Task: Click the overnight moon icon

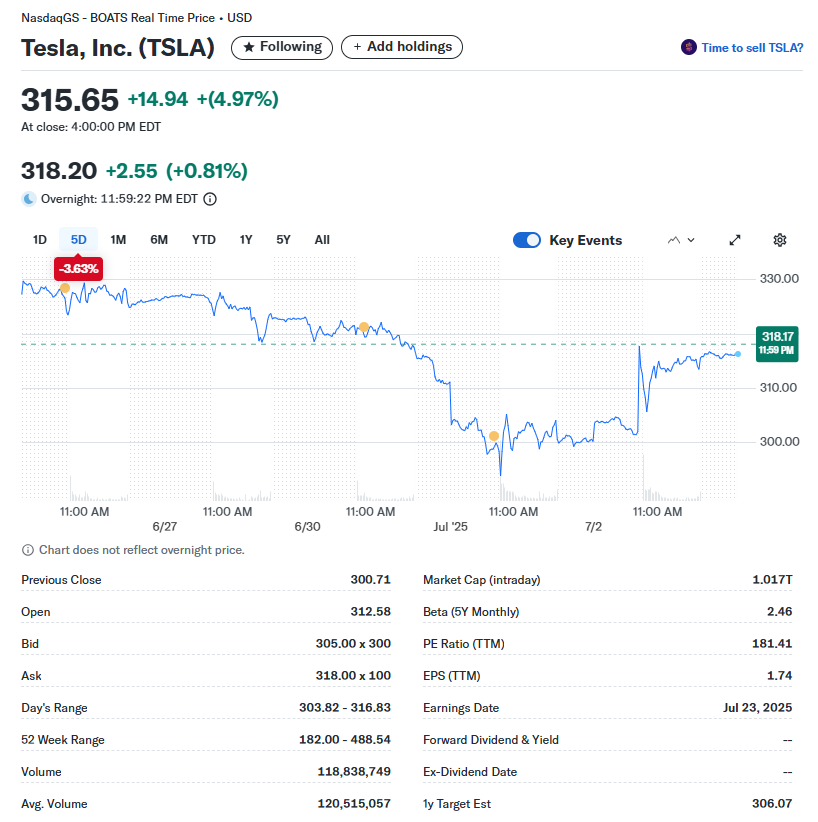Action: (29, 199)
